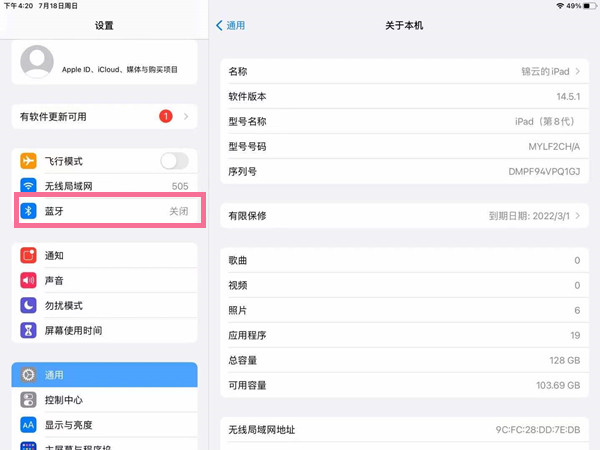Expand the limited warranty (有限保修) row
Image resolution: width=600 pixels, height=450 pixels.
pyautogui.click(x=404, y=216)
